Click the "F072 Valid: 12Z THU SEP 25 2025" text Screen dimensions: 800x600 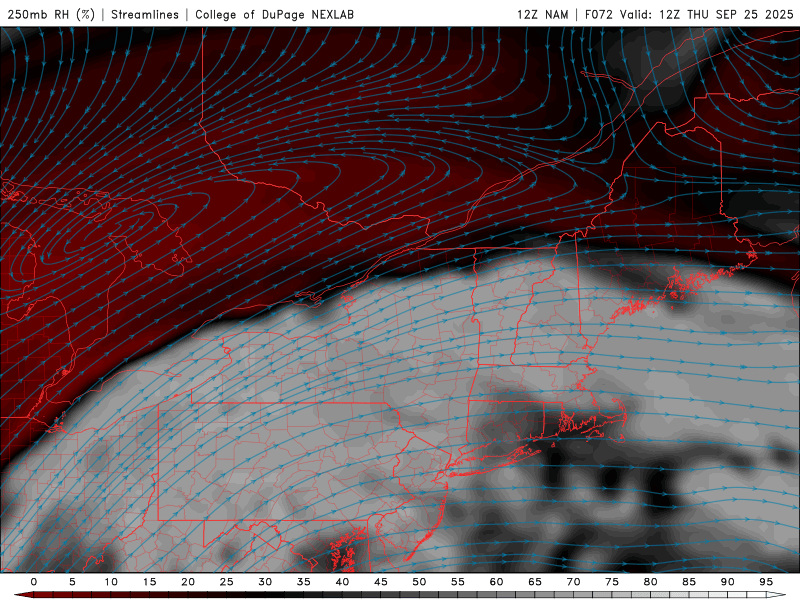(689, 15)
